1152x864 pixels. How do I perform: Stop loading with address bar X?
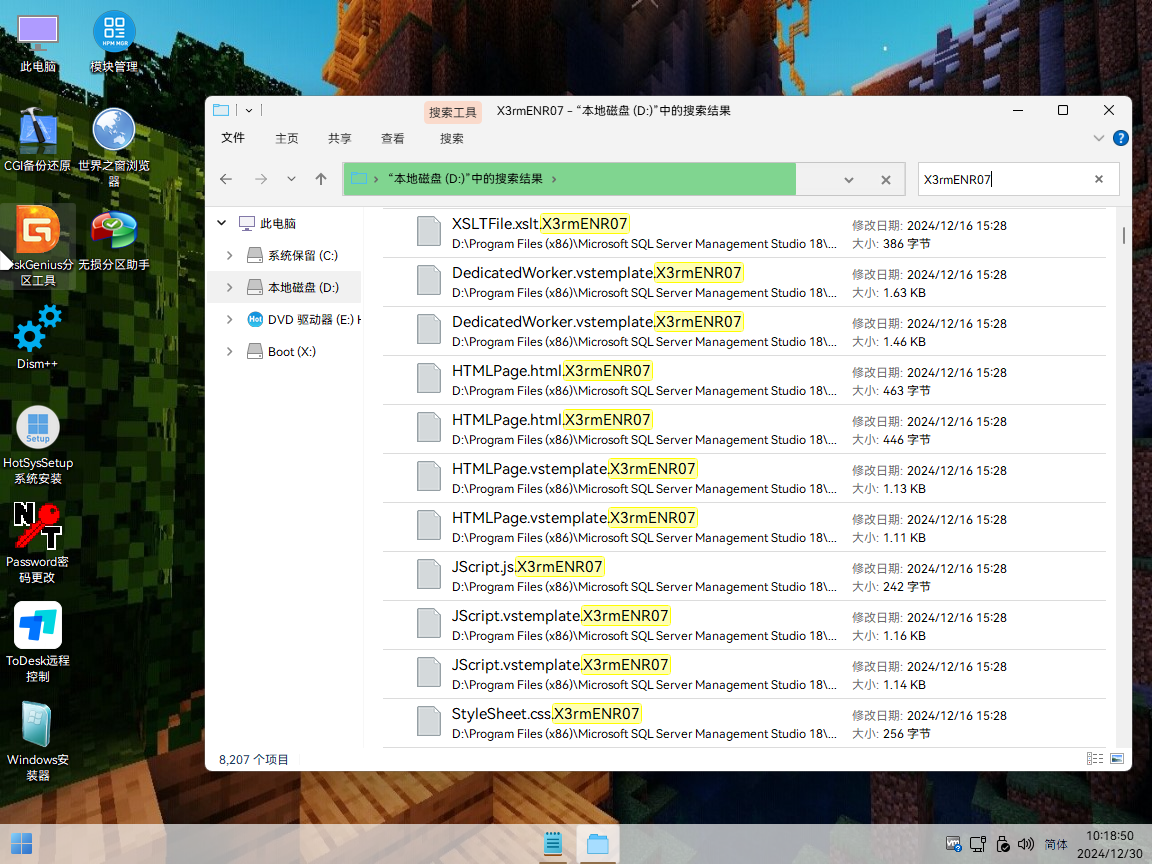[x=886, y=180]
